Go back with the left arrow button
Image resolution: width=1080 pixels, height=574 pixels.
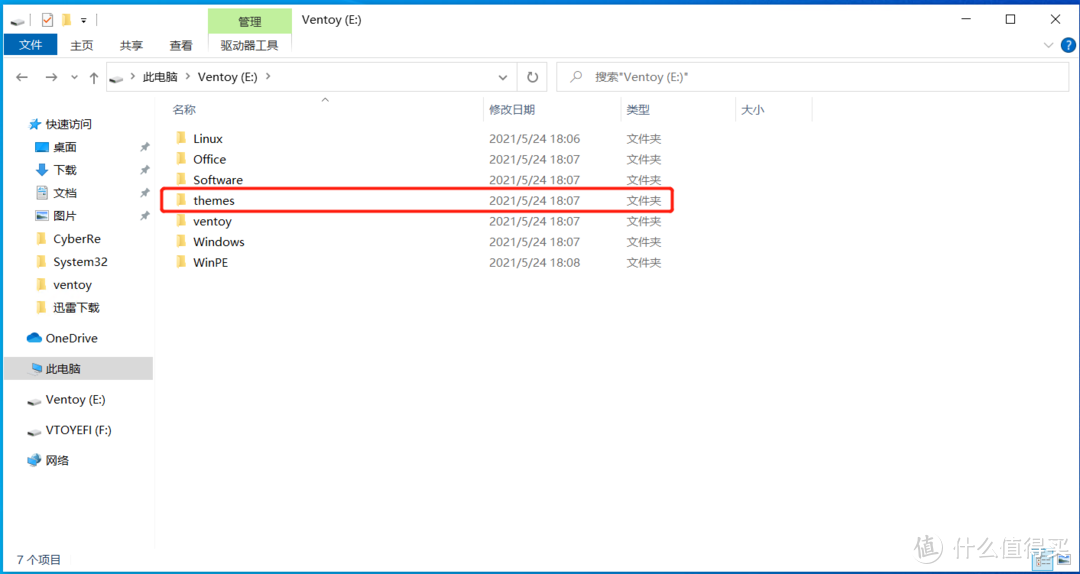pos(21,77)
